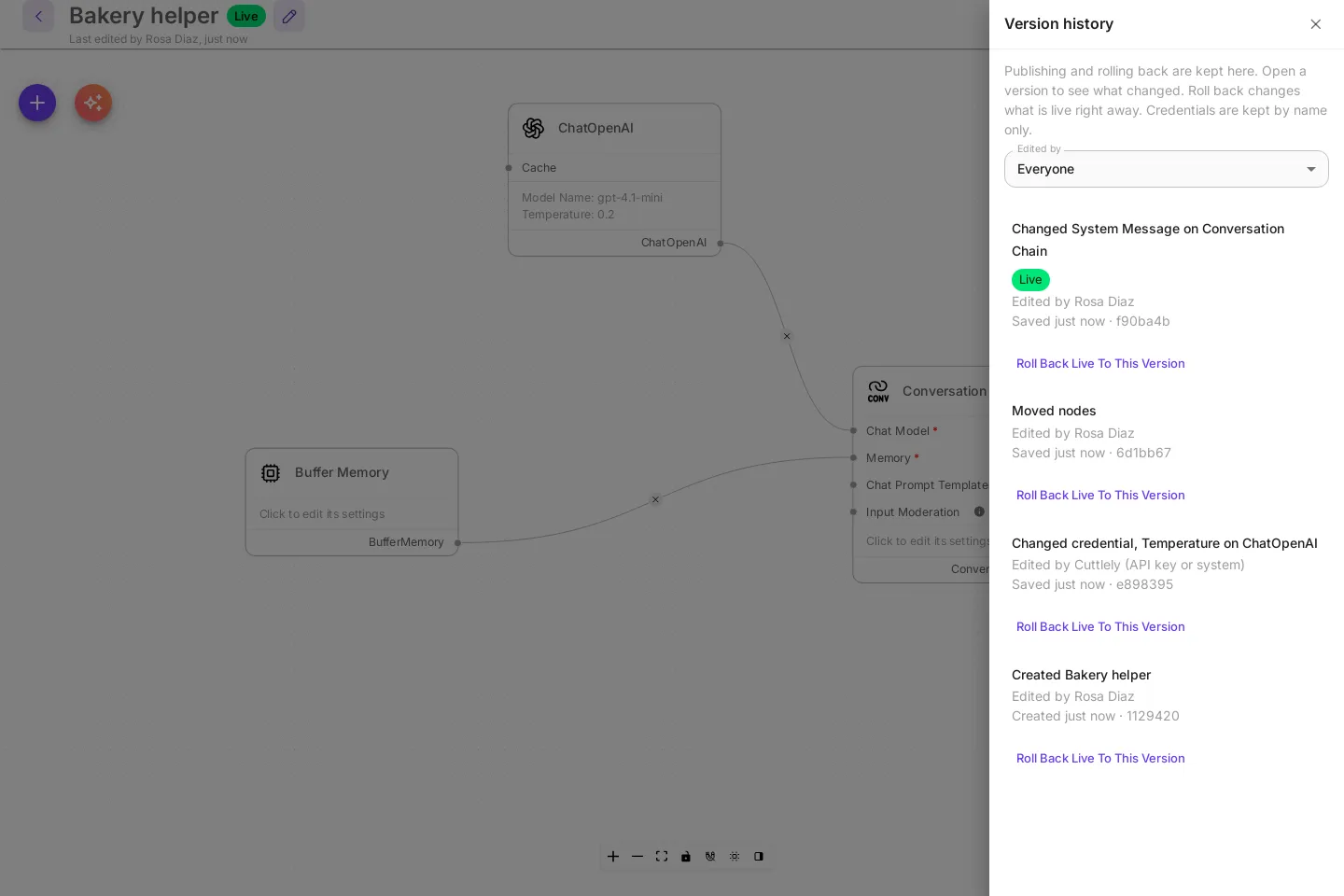
Task: Open the purple add-nodes plus button
Action: tap(37, 103)
